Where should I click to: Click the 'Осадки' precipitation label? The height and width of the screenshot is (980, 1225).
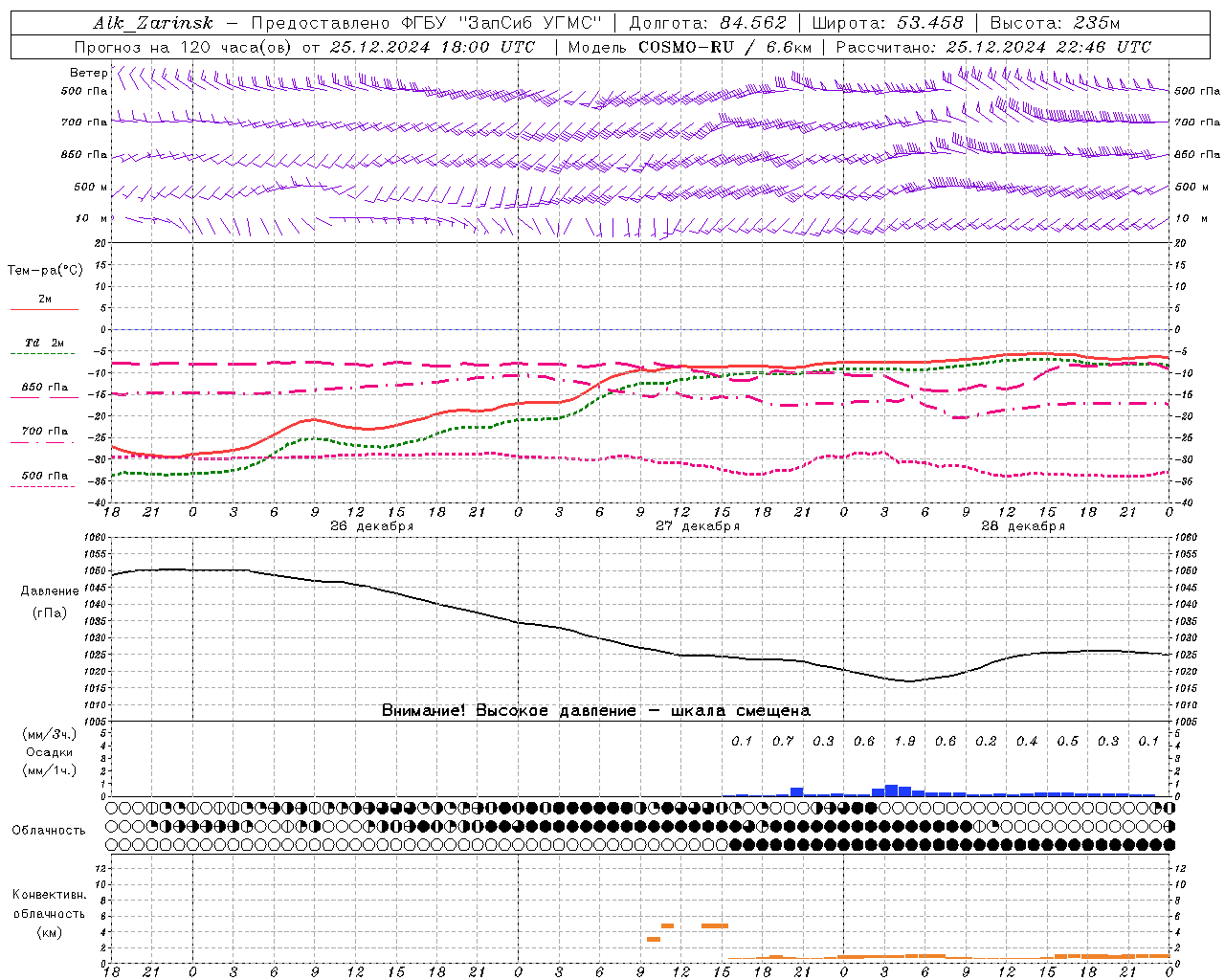coord(50,752)
